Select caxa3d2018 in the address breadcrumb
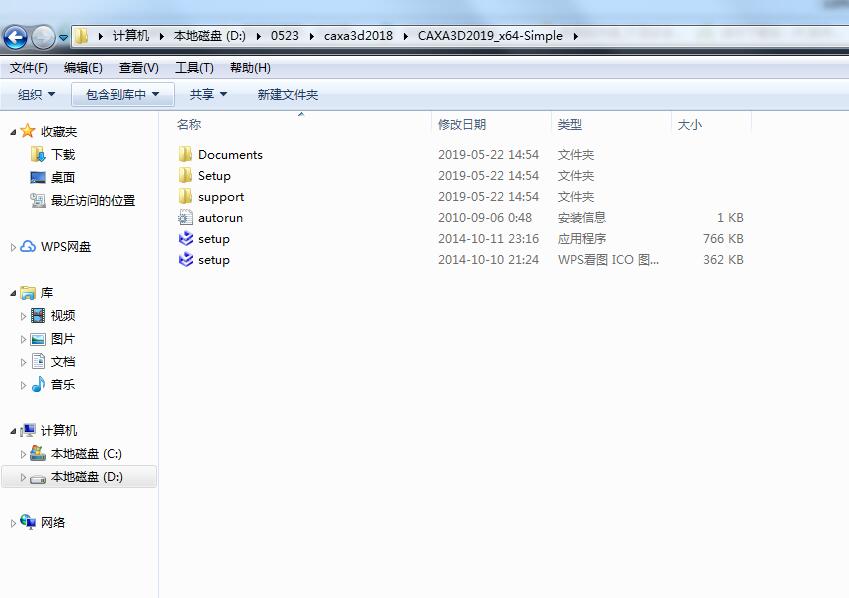Screen dimensions: 849x598 358,36
